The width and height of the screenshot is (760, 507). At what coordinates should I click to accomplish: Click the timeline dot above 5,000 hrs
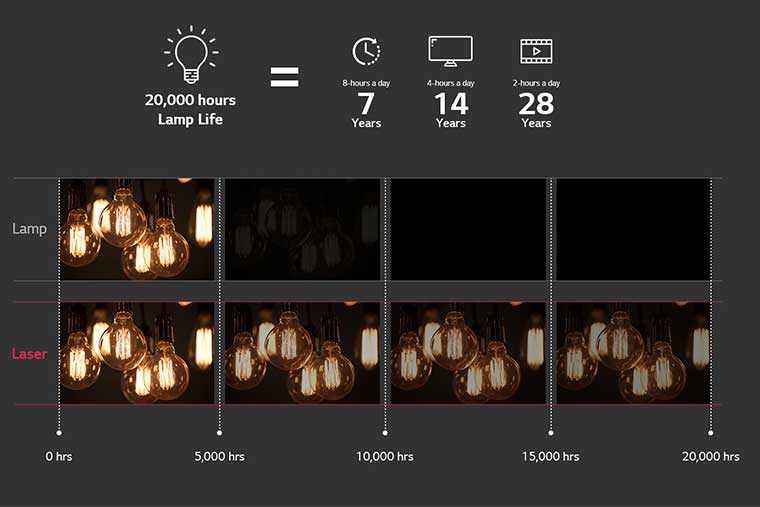pos(220,433)
